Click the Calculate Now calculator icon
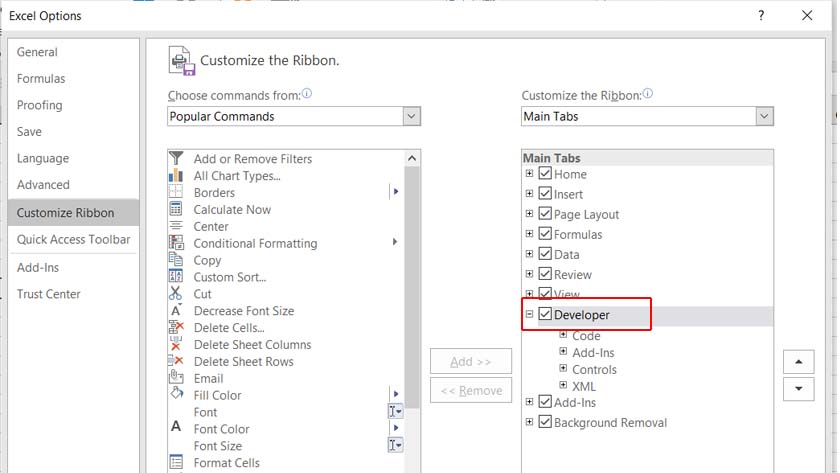Viewport: 840px width, 473px height. click(x=176, y=209)
